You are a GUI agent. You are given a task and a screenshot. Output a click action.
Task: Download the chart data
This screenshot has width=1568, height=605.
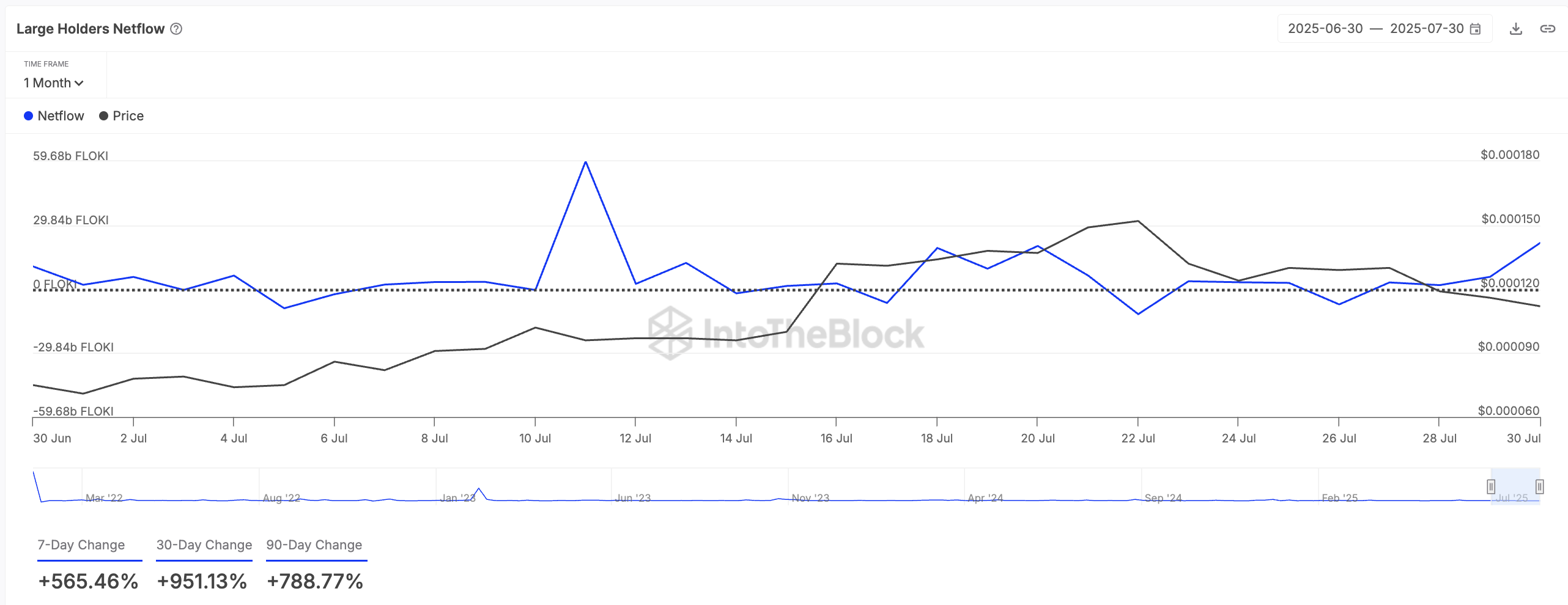[x=1515, y=29]
